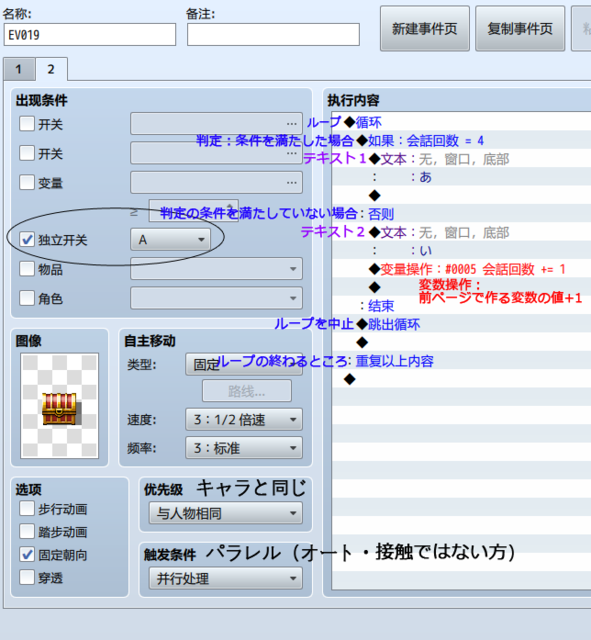Click the empty diamond line under あ

(x=461, y=196)
